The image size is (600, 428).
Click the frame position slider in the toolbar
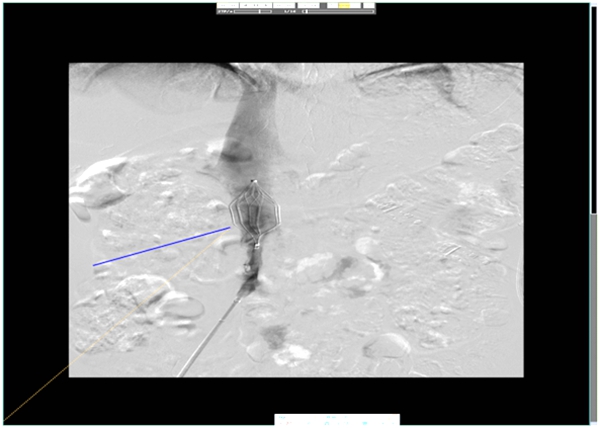(x=338, y=12)
